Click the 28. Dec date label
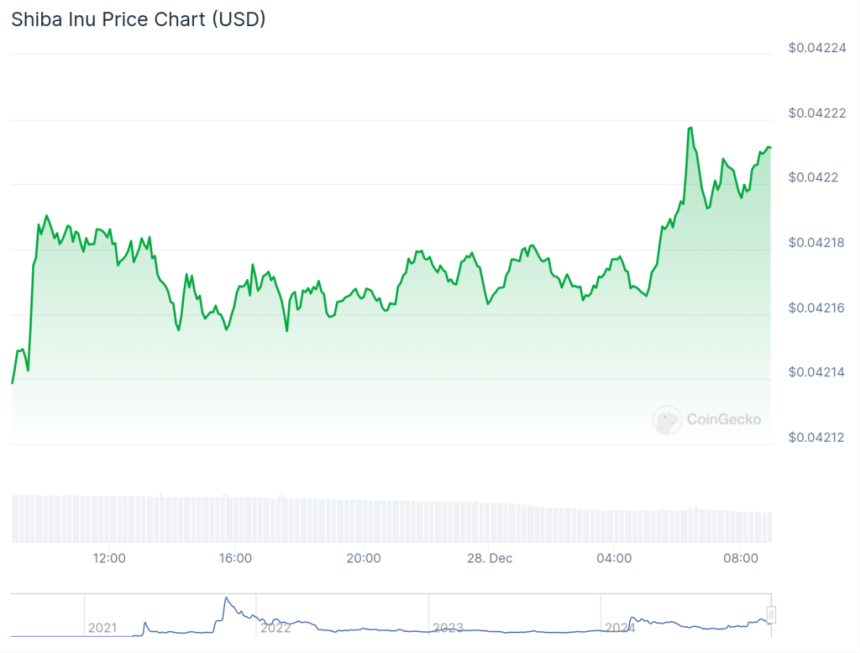 pyautogui.click(x=488, y=558)
